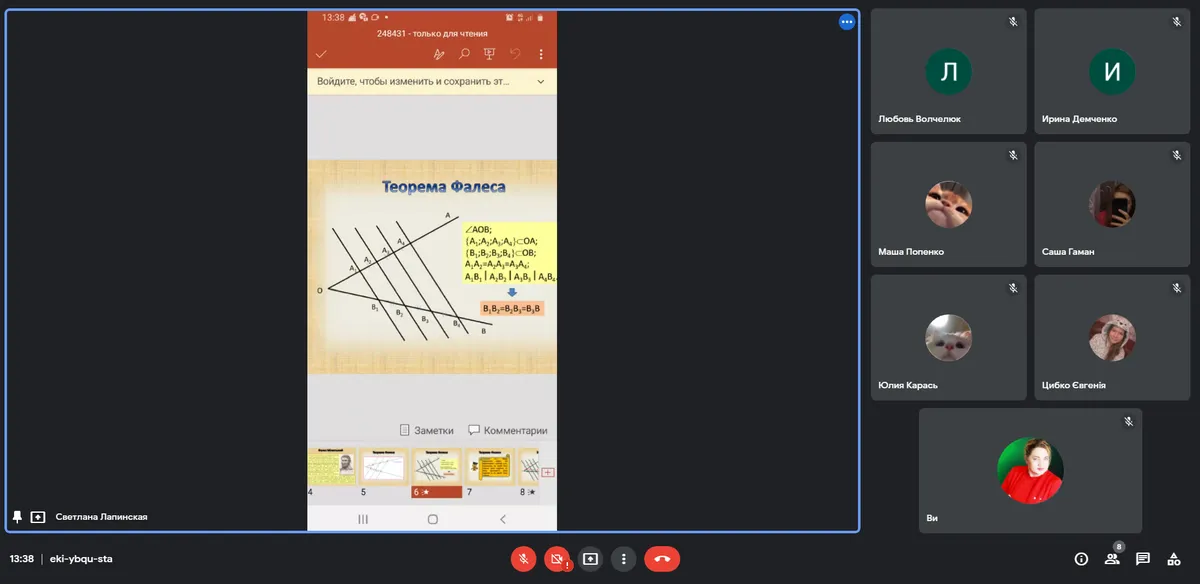Open Meet more options menu in bottom bar
Viewport: 1200px width, 584px height.
pyautogui.click(x=624, y=559)
